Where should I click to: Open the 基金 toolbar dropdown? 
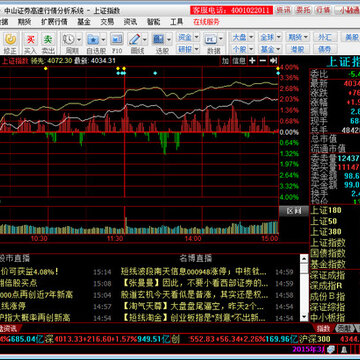click(270, 49)
